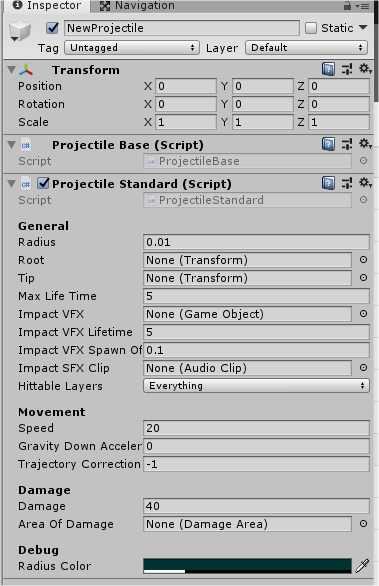Open Projectile Base gear menu
The width and height of the screenshot is (379, 586).
365,144
